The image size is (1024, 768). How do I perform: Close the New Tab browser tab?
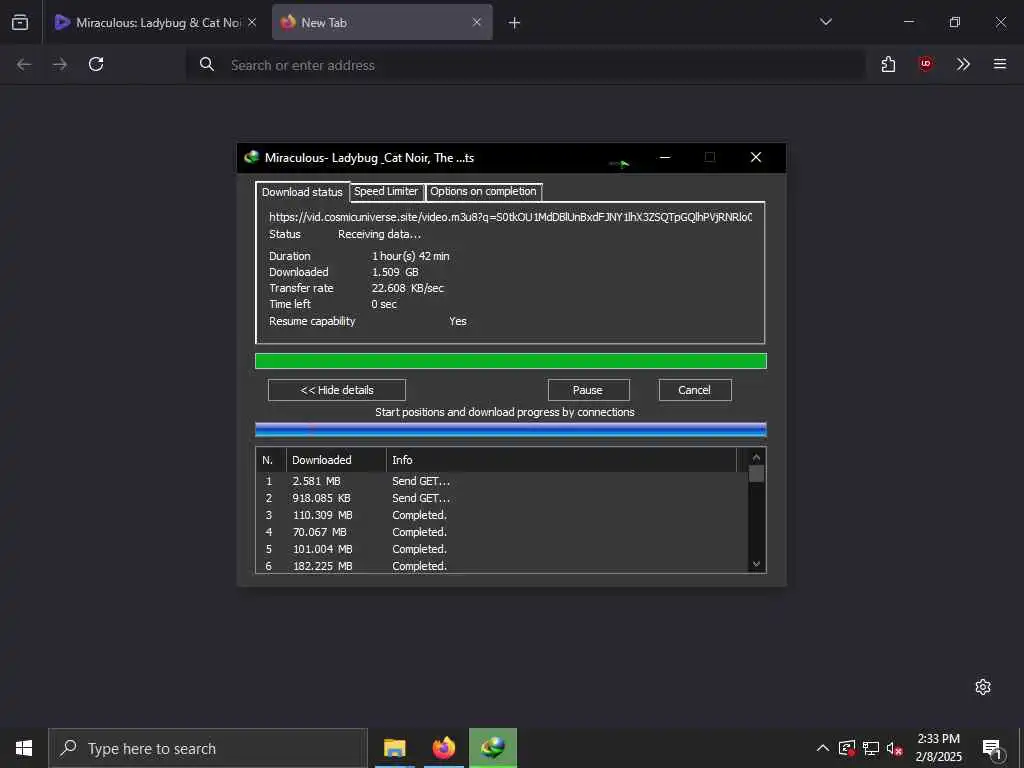pos(477,22)
